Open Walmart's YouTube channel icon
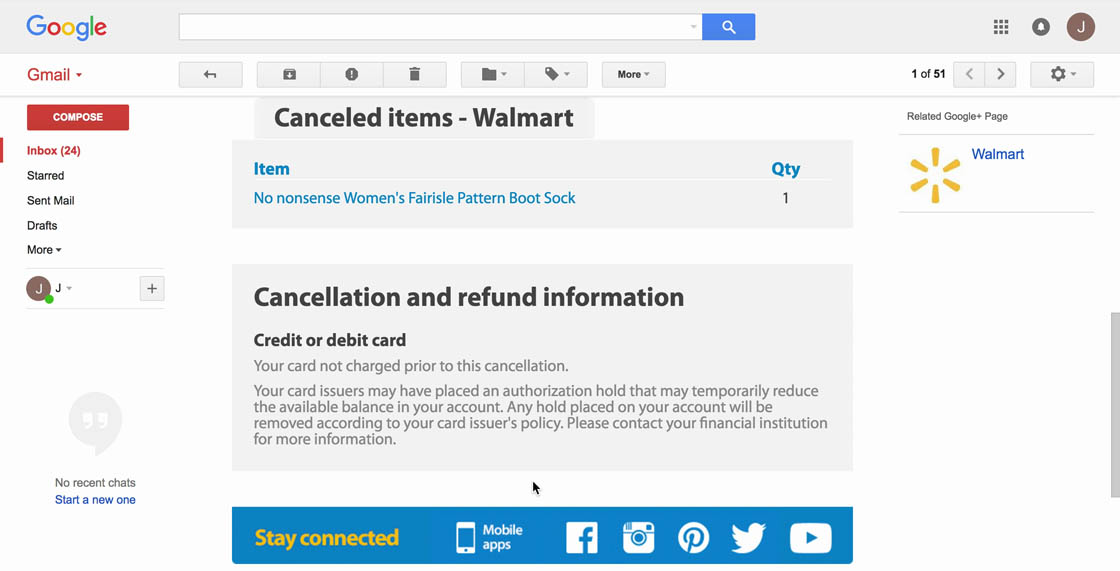 810,537
